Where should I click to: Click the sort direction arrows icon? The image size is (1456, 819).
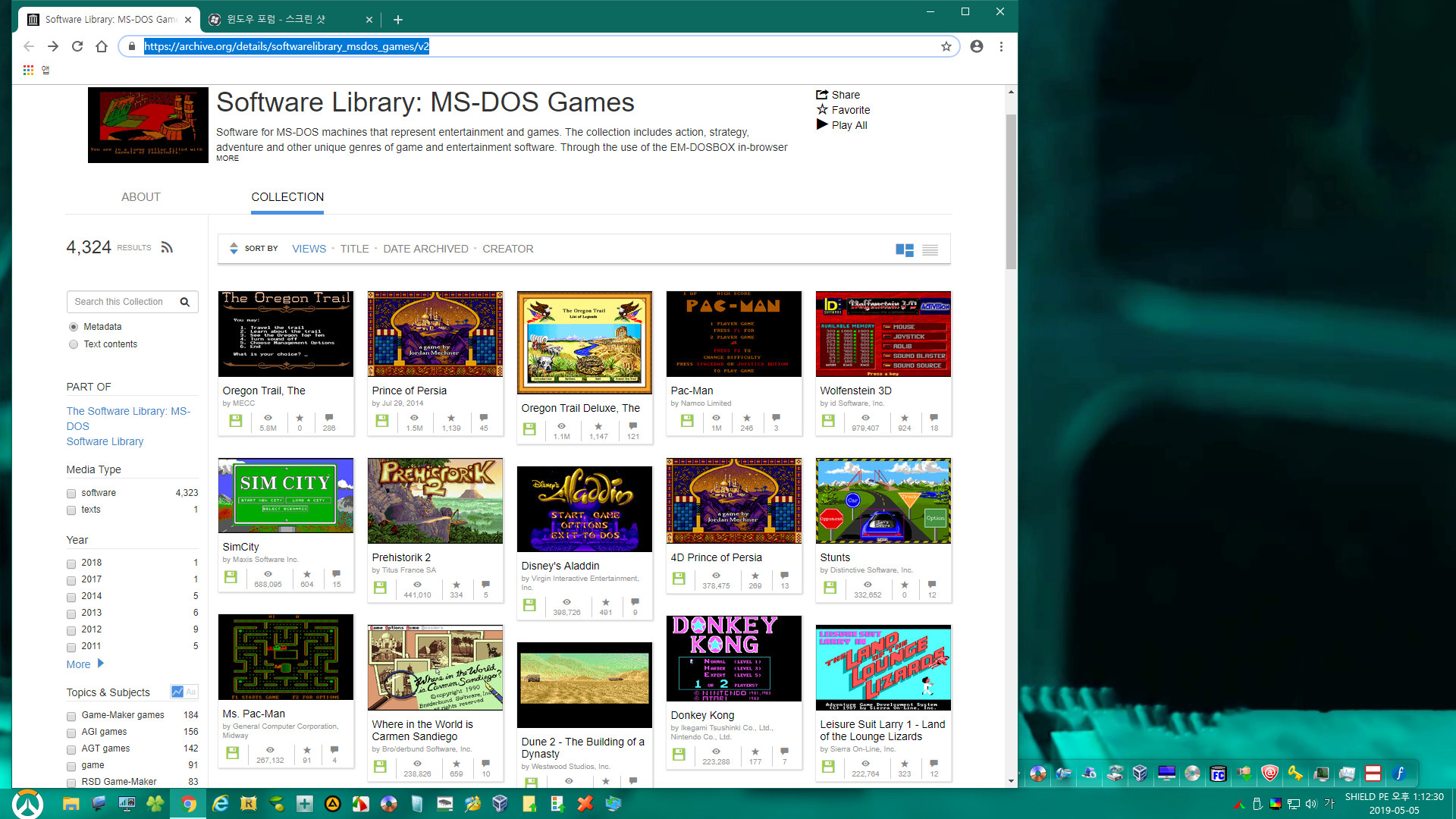234,249
